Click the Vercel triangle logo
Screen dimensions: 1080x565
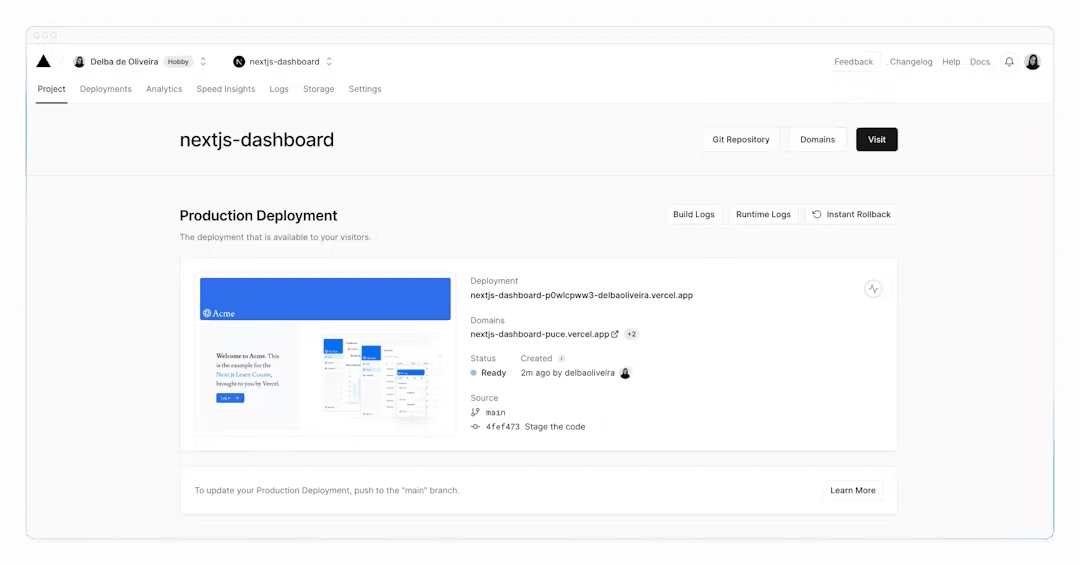coord(43,61)
